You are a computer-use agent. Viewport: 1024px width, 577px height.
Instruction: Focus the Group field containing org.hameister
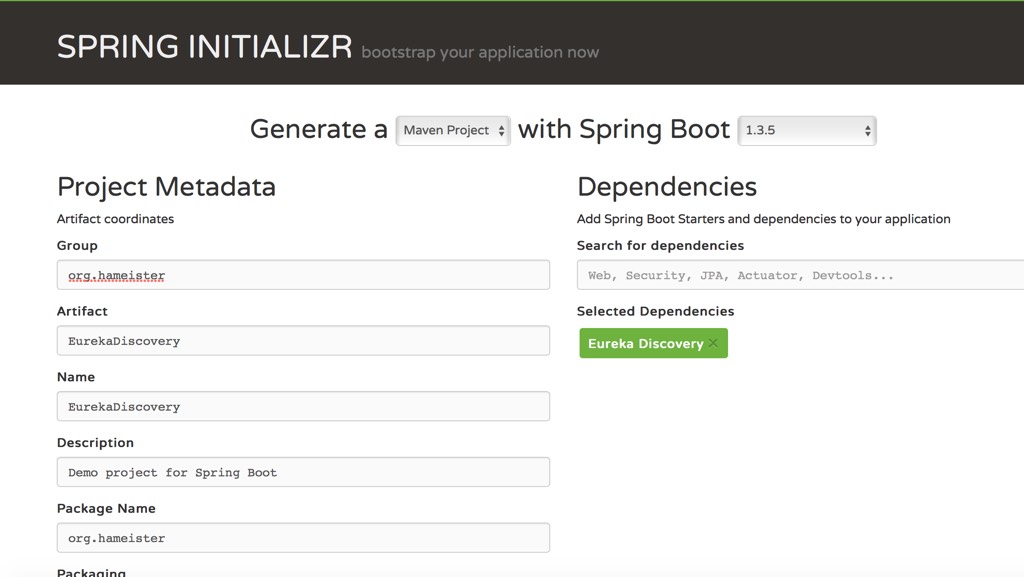click(x=303, y=275)
